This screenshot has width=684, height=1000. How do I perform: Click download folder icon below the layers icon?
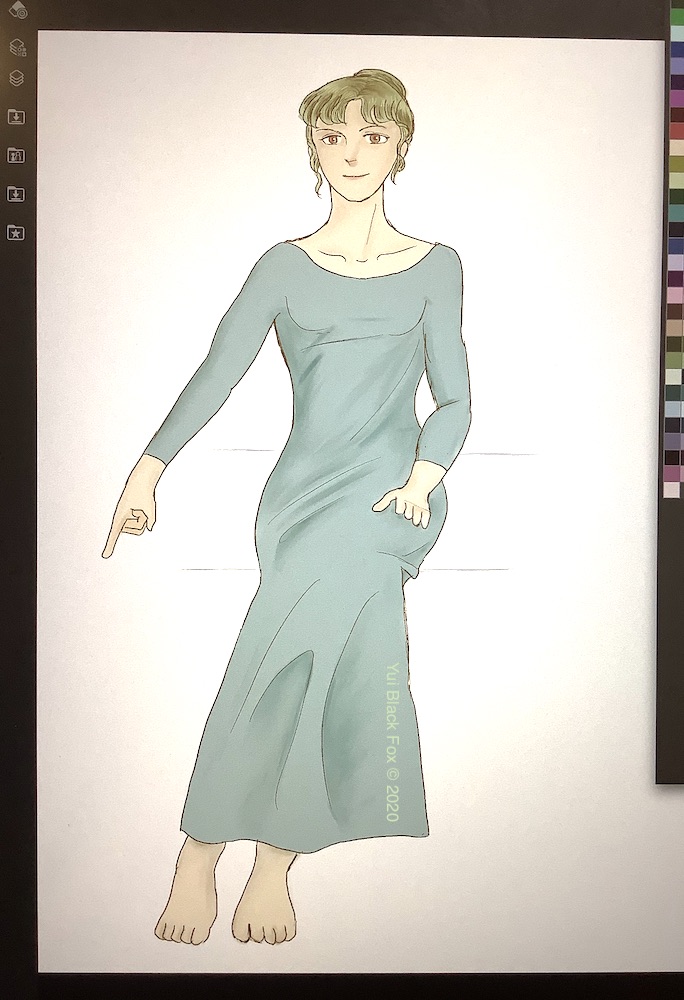[16, 117]
